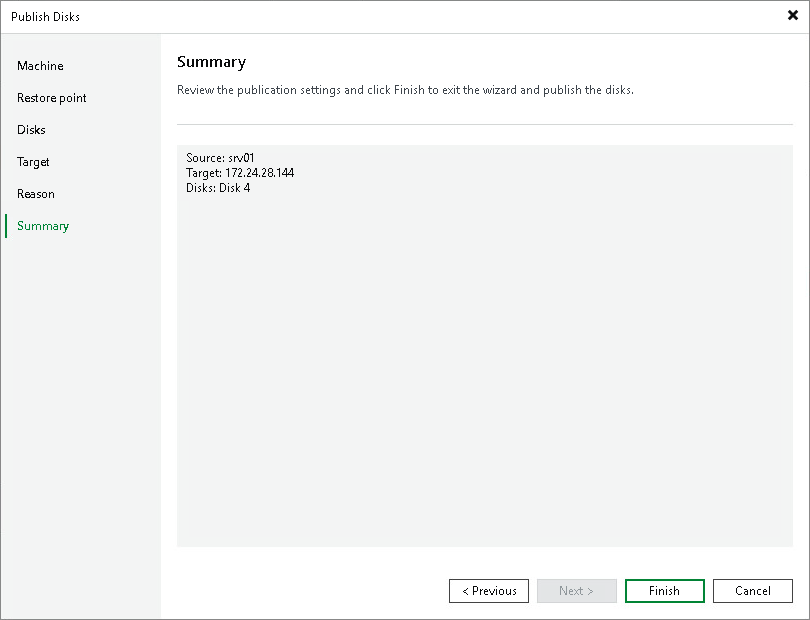
Task: Click the left step navigation panel
Action: [80, 400]
